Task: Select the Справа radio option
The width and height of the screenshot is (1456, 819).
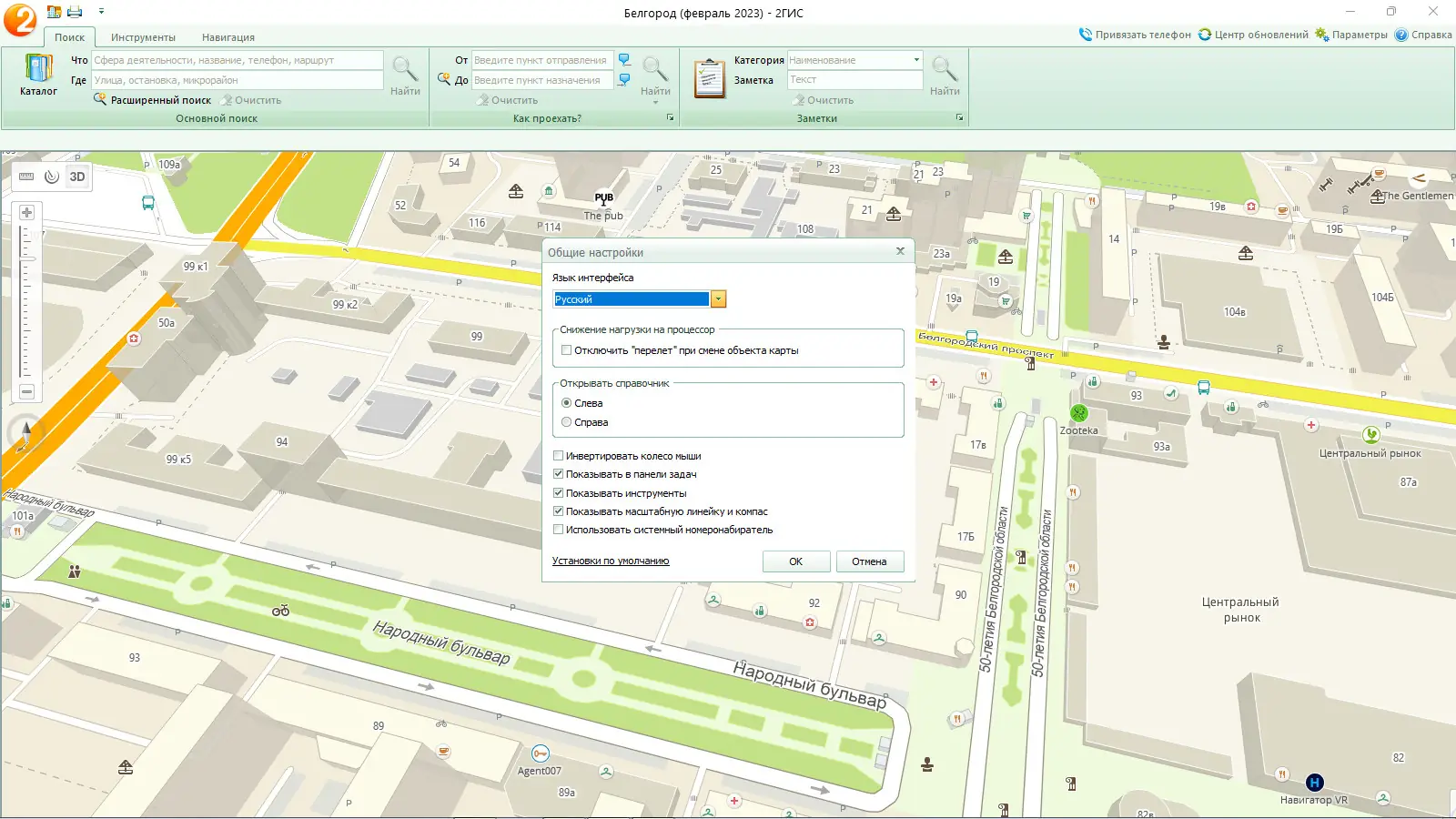Action: tap(567, 422)
